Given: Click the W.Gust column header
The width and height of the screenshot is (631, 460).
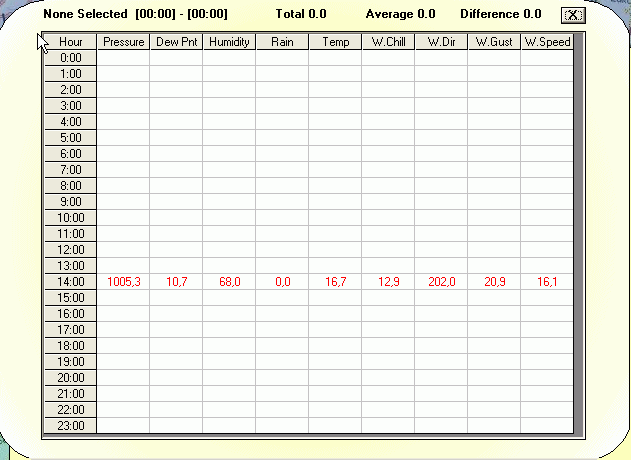Looking at the screenshot, I should (494, 42).
